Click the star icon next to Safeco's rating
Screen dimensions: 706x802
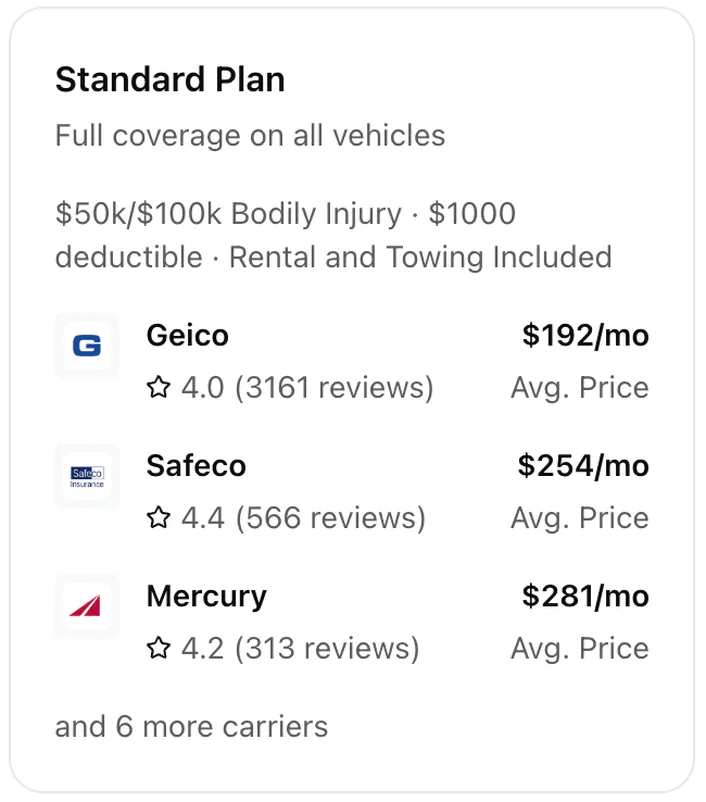coord(158,518)
